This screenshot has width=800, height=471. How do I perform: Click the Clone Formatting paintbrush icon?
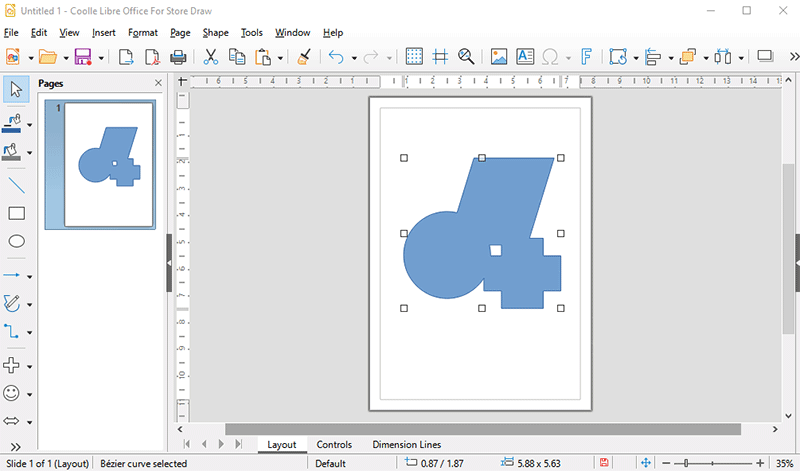(305, 57)
